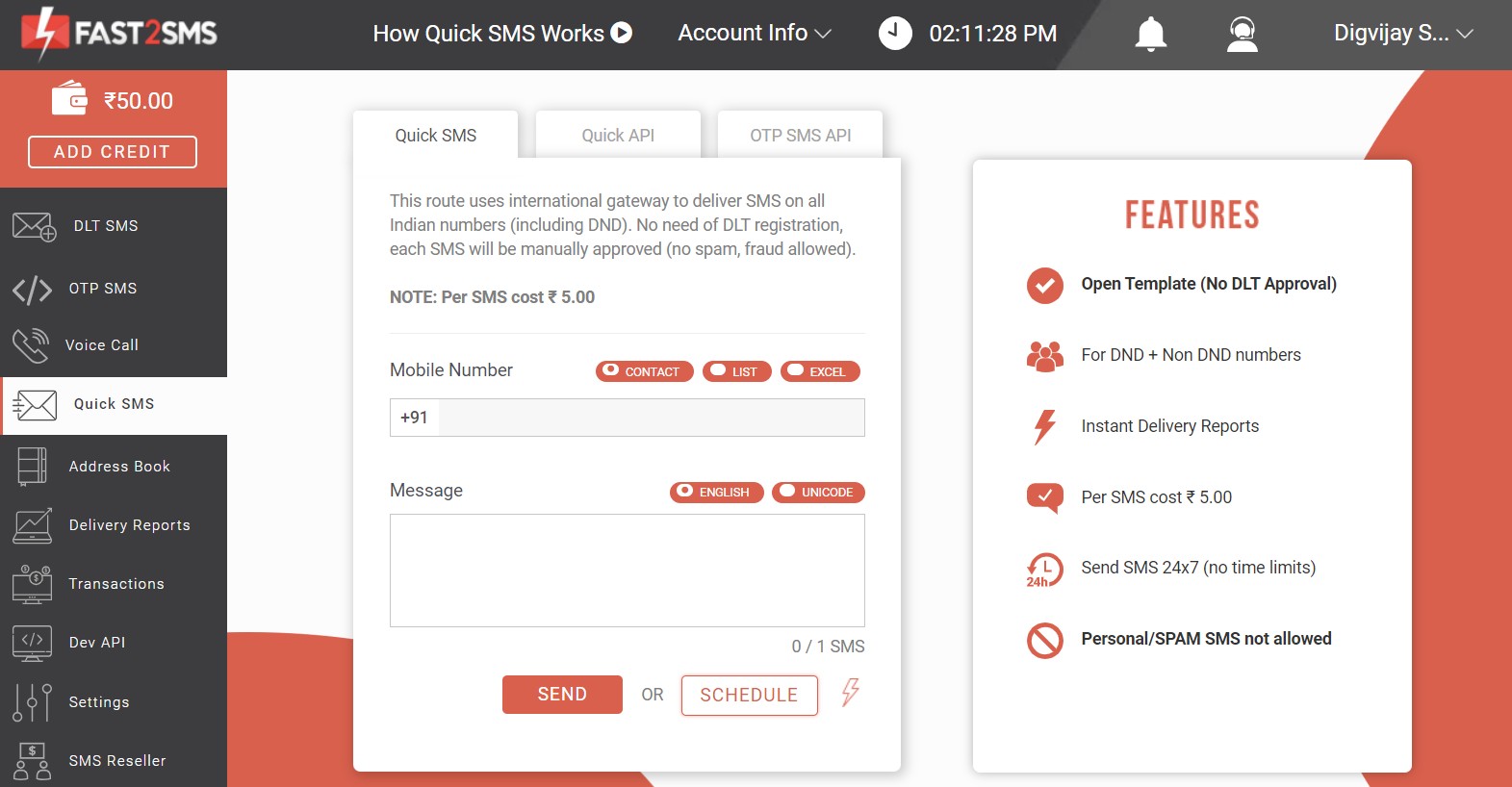Click SMS Reseller people icon
The image size is (1512, 787).
coord(32,761)
